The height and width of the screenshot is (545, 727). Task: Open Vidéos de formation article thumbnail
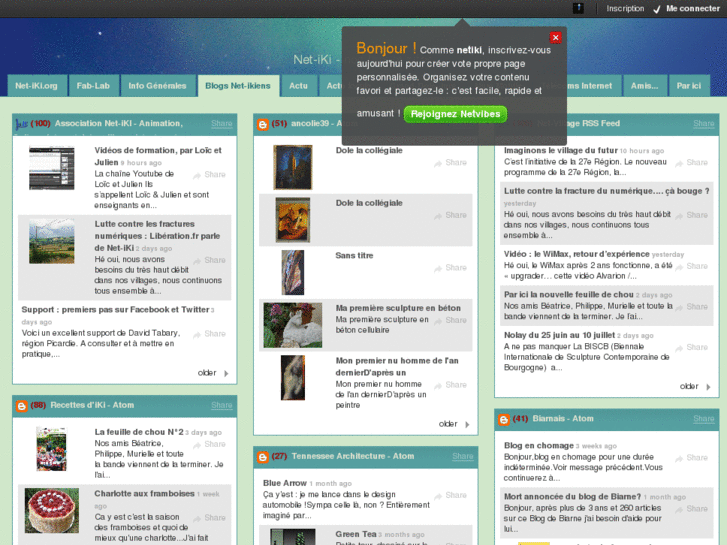[51, 168]
